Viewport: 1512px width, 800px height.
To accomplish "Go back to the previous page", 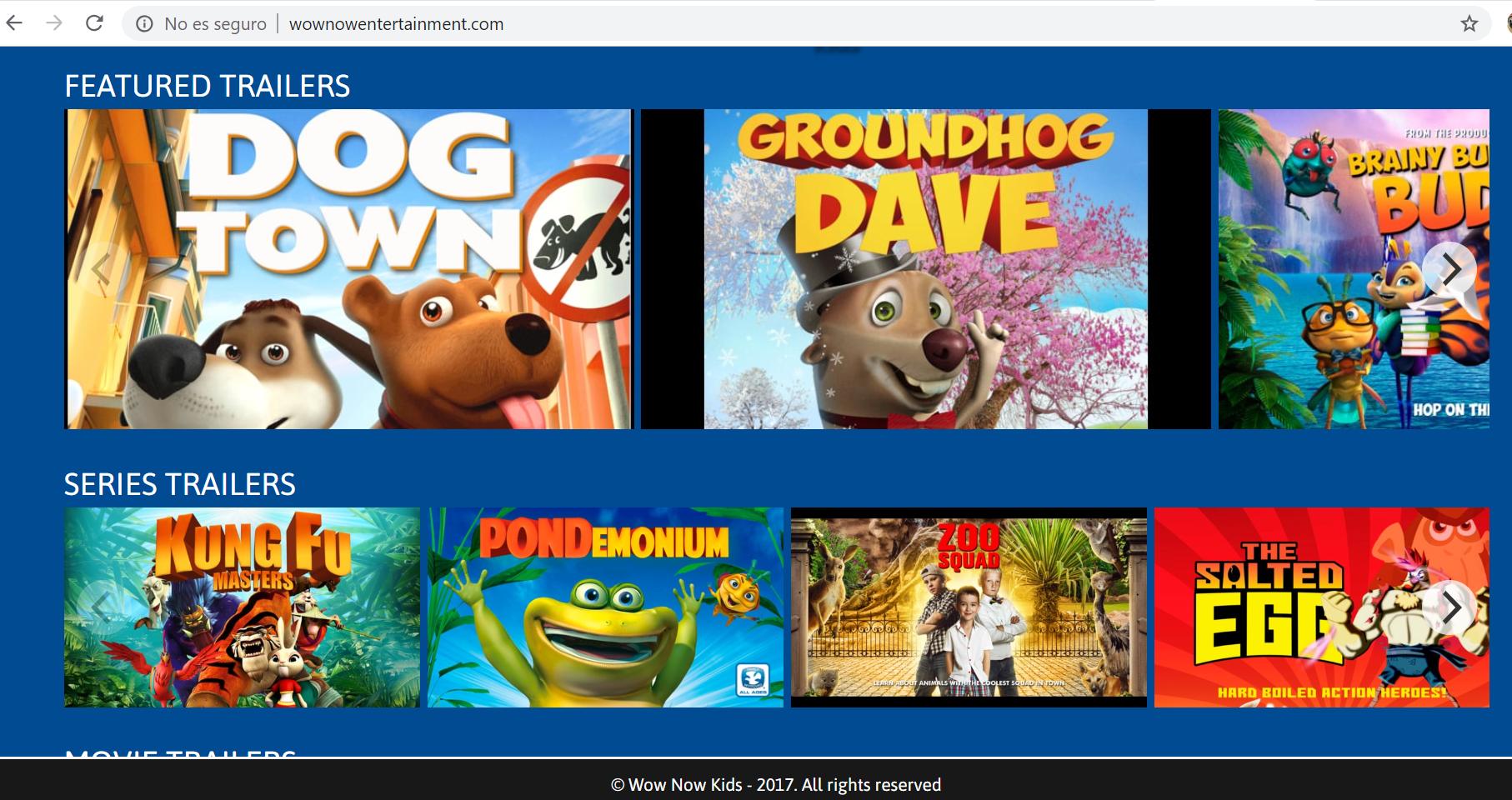I will click(14, 23).
